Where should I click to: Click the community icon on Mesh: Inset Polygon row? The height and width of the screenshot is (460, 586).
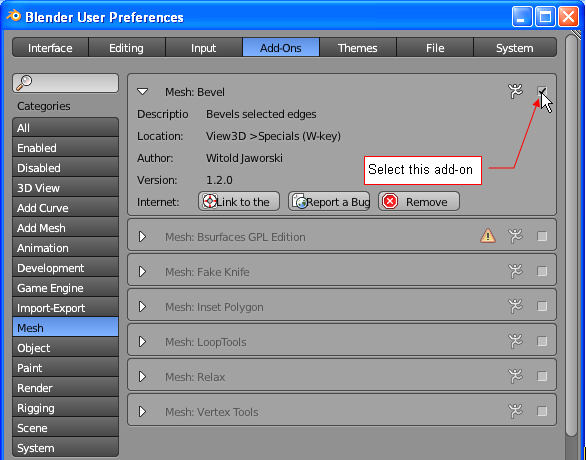tap(515, 306)
